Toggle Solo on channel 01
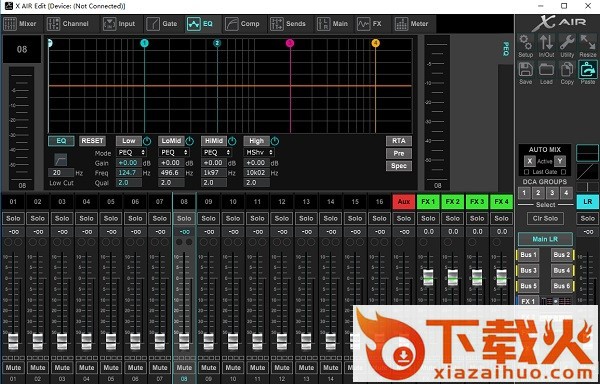The width and height of the screenshot is (600, 384). point(13,218)
